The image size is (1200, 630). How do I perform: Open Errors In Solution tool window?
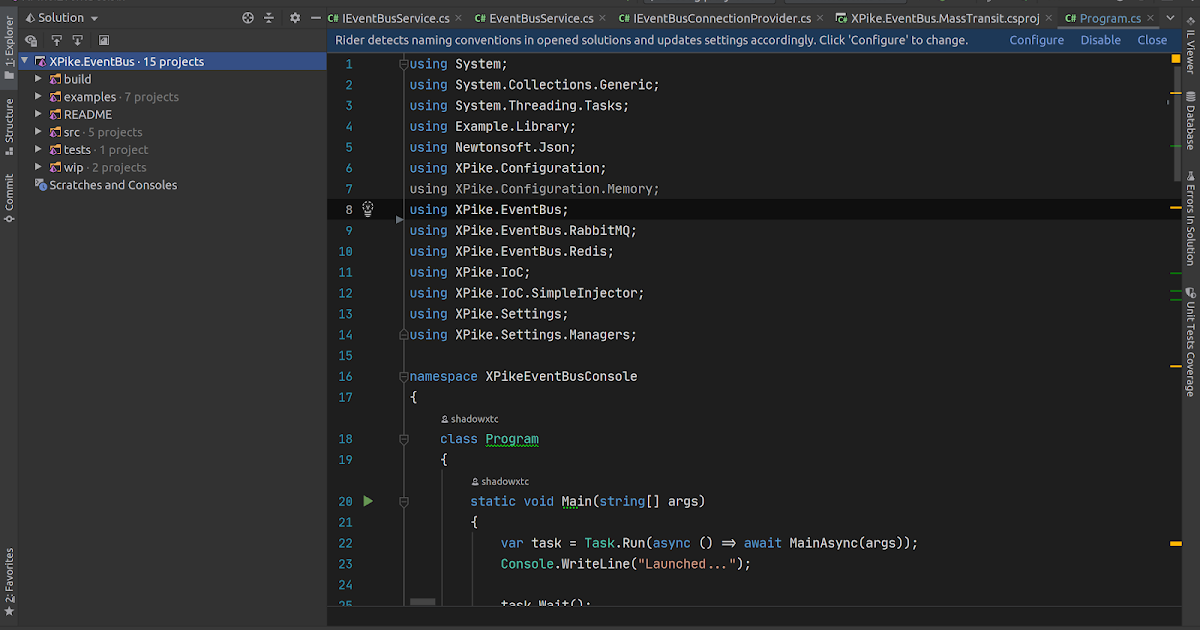tap(1190, 217)
